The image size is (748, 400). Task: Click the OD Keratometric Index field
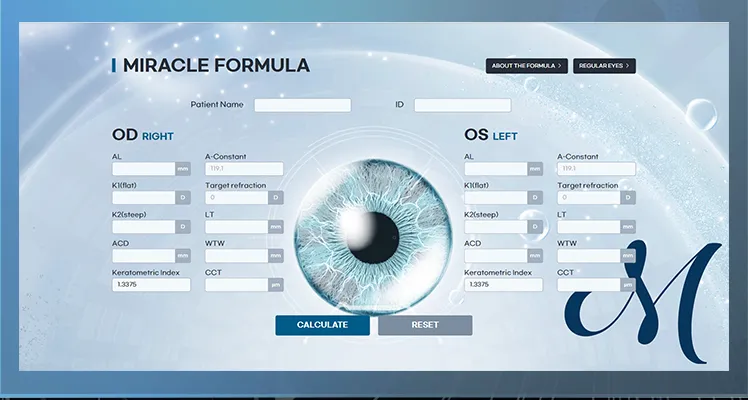click(151, 285)
